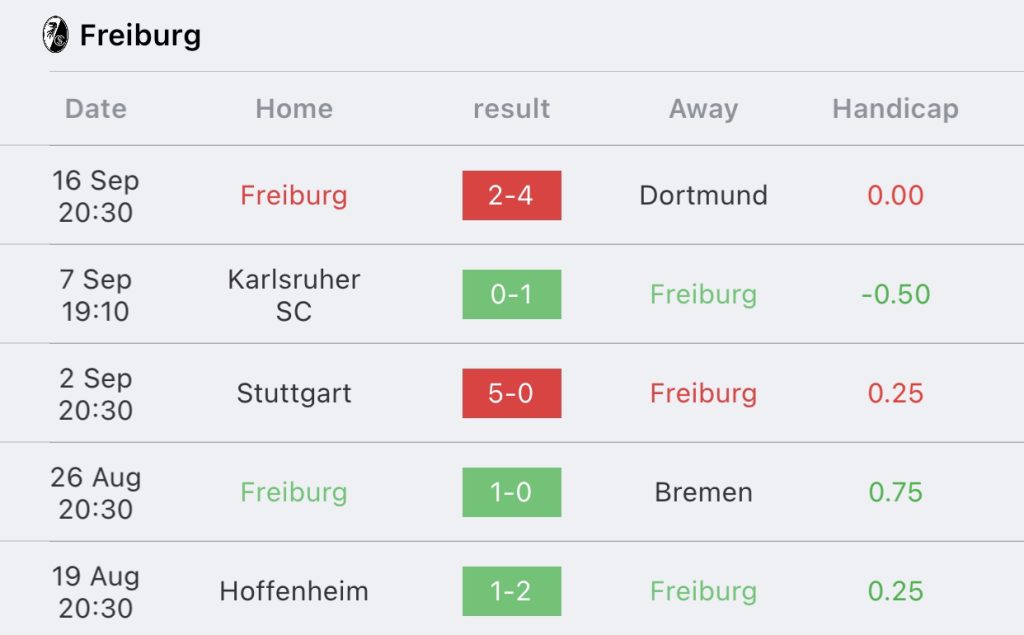Open the green 1-2 score badge

[511, 591]
